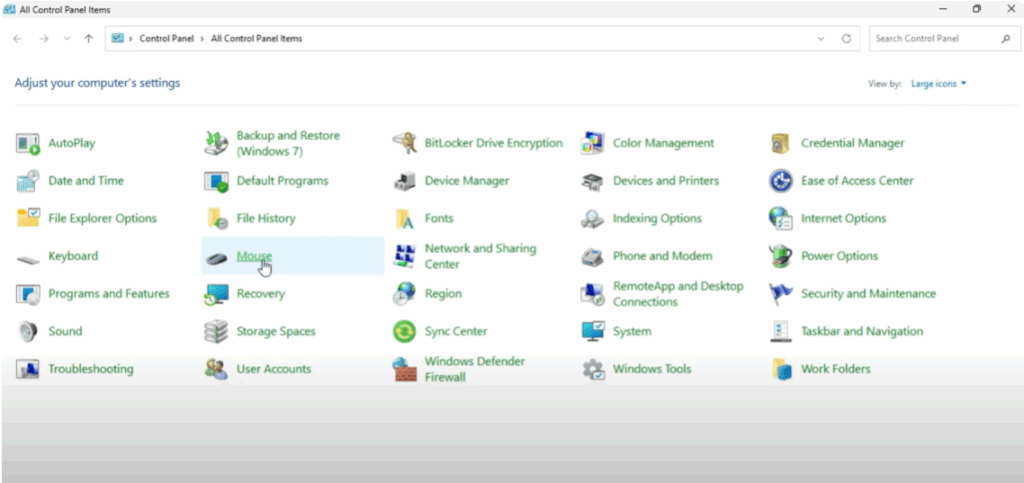Viewport: 1024px width, 483px height.
Task: Click the Keyboard icon
Action: pos(27,259)
